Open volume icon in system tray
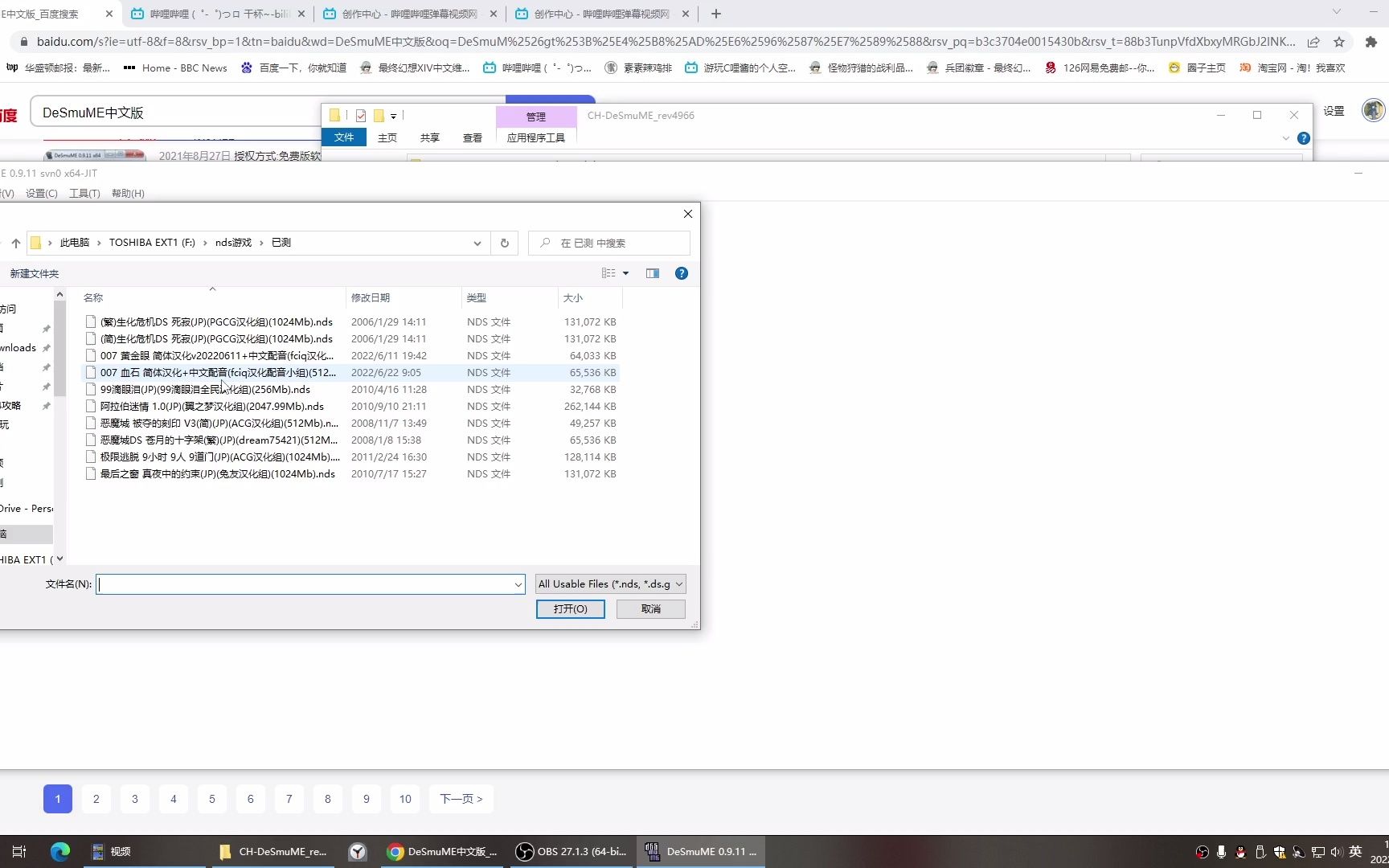This screenshot has width=1389, height=868. point(1336,852)
